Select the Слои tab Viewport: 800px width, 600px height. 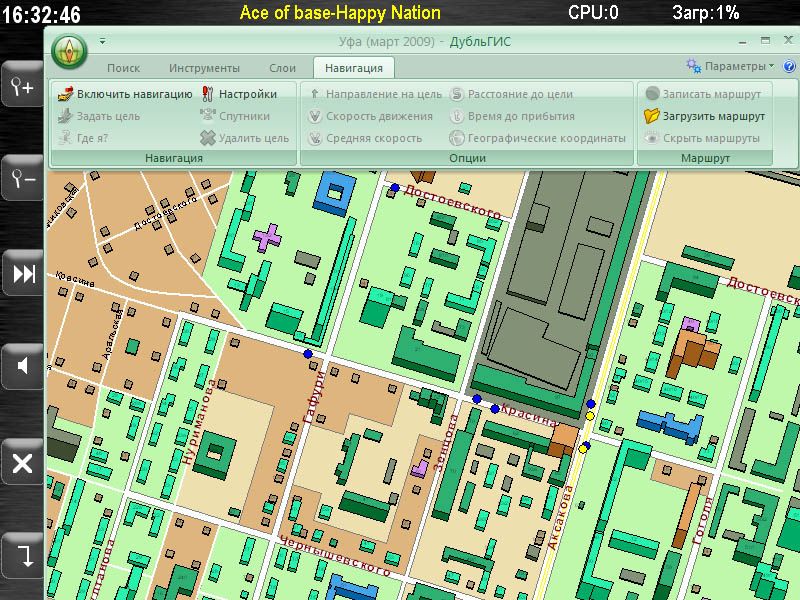[282, 68]
